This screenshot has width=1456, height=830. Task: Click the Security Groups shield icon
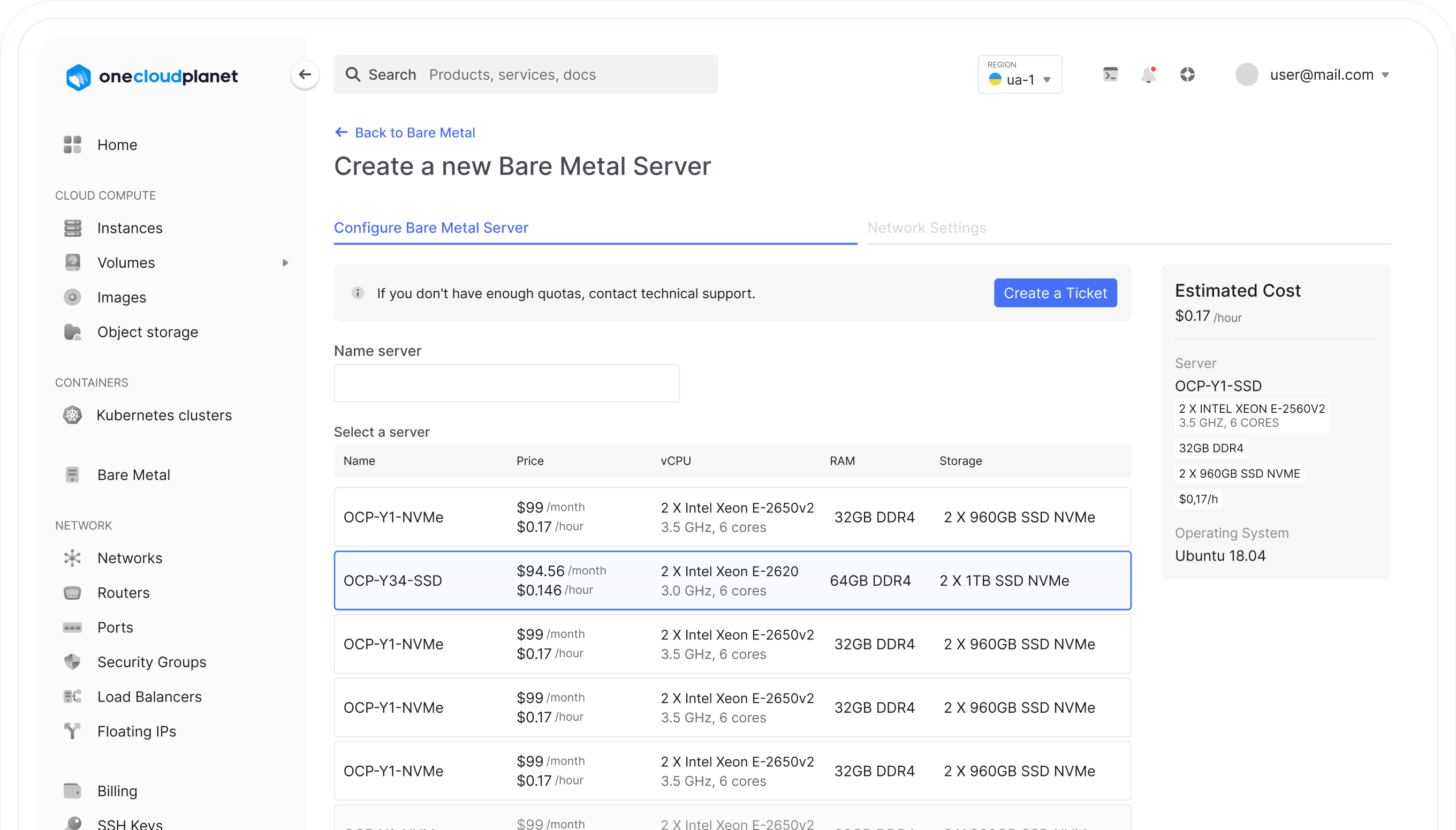pos(72,662)
